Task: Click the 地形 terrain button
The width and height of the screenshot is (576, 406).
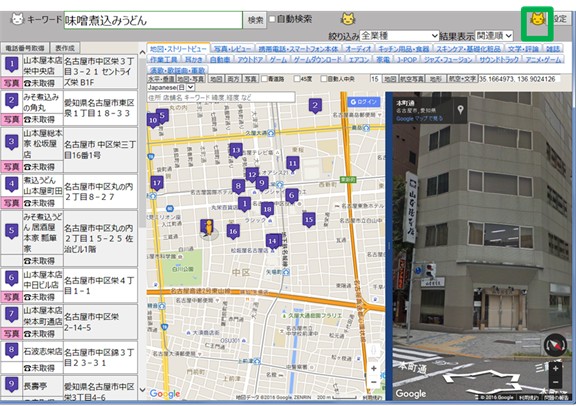Action: (436, 79)
